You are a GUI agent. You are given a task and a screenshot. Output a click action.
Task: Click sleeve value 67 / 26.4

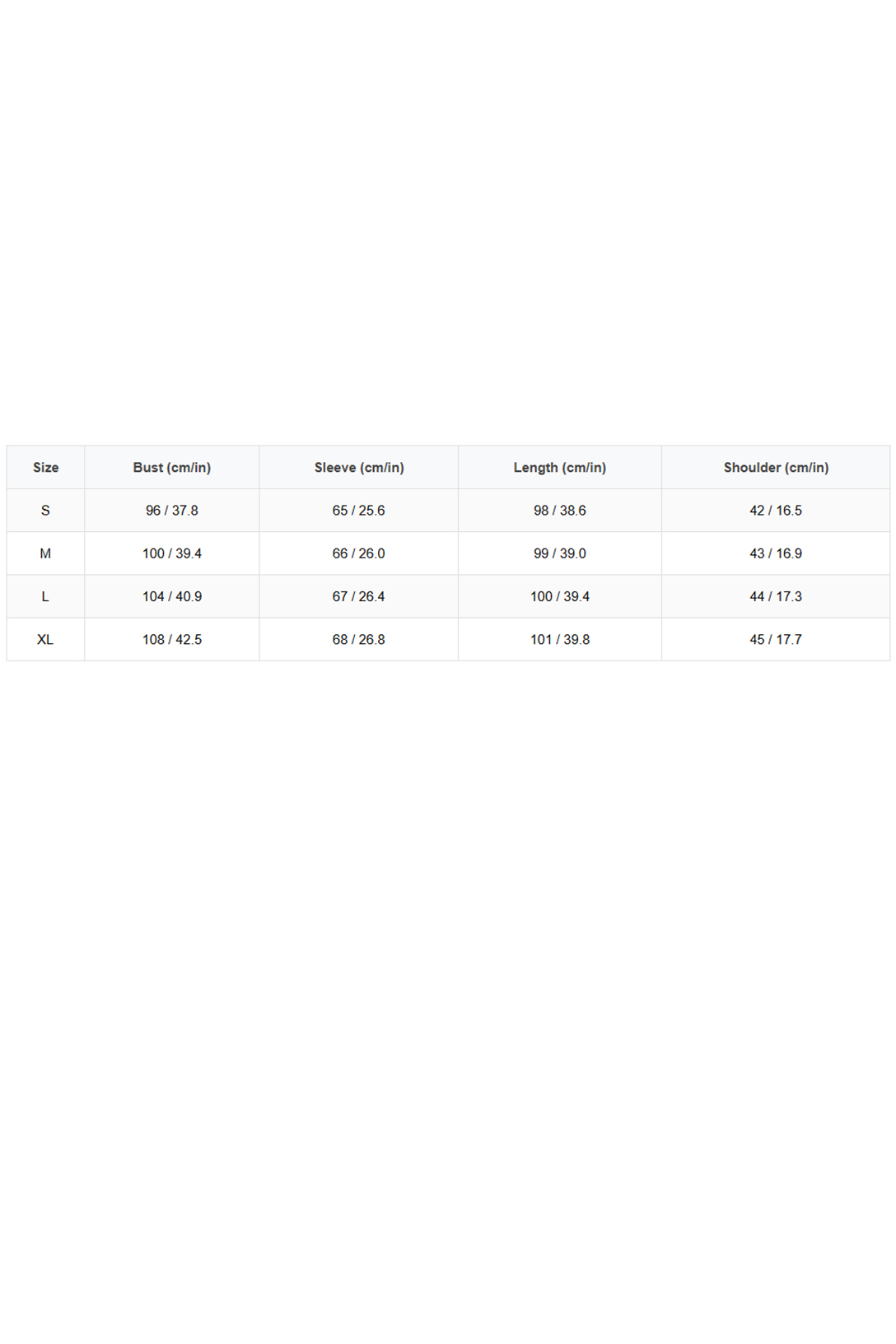tap(359, 596)
